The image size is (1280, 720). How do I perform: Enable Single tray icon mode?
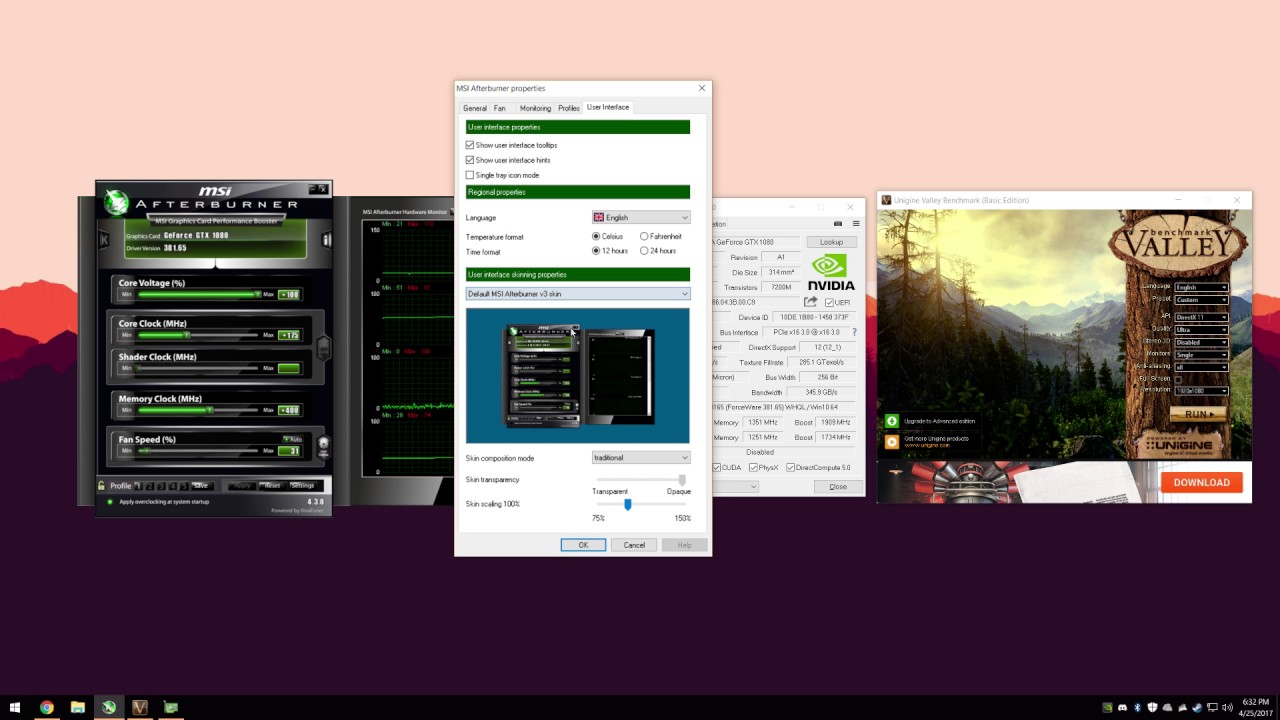[470, 175]
